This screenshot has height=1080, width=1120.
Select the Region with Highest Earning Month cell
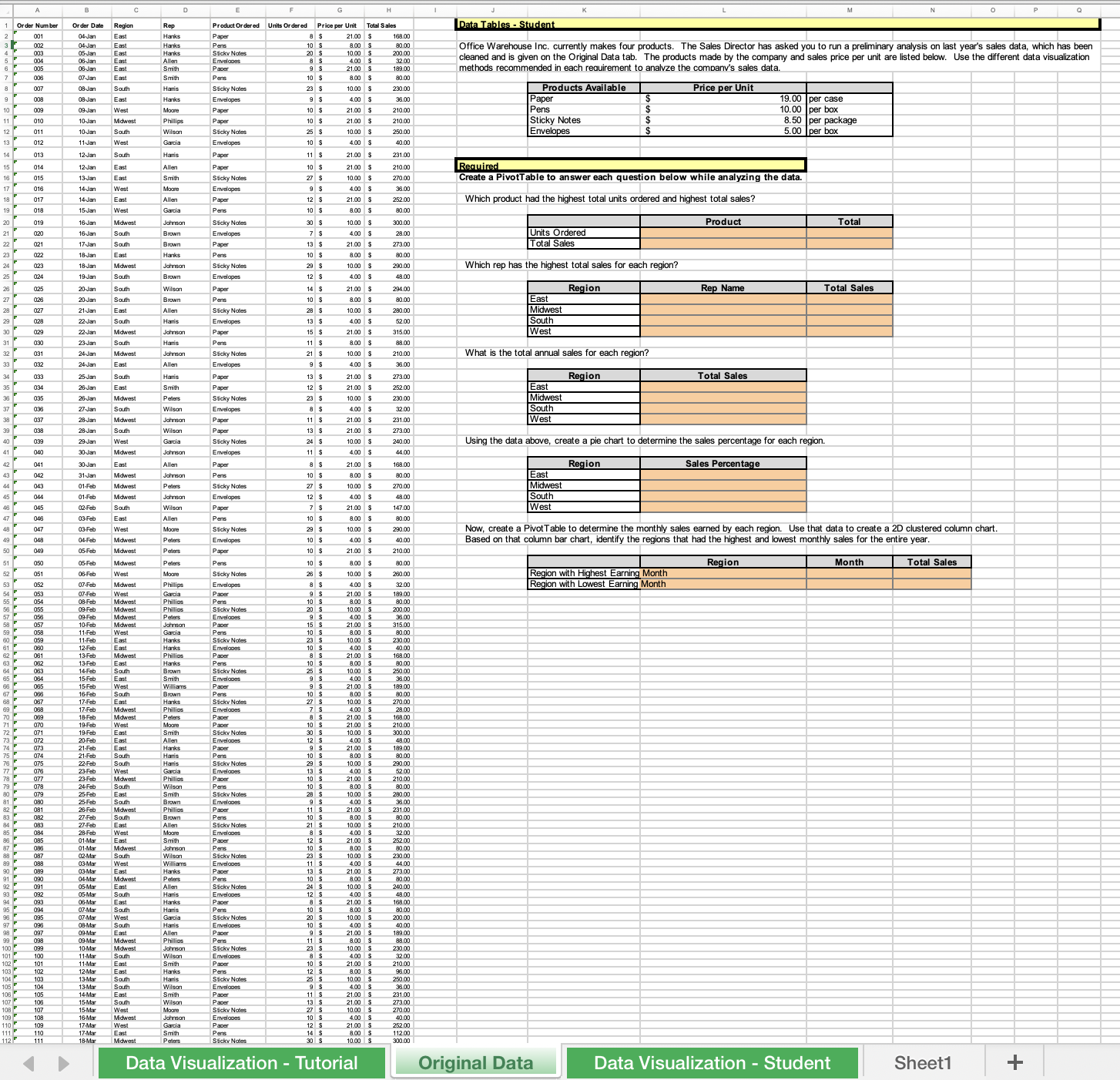[x=583, y=573]
